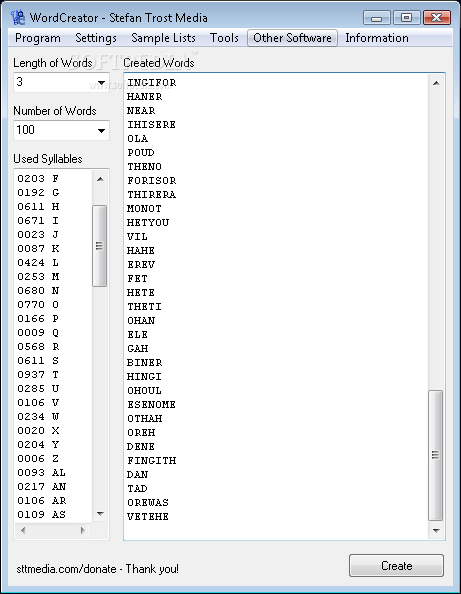Select syllable row 0192 G

tap(38, 193)
